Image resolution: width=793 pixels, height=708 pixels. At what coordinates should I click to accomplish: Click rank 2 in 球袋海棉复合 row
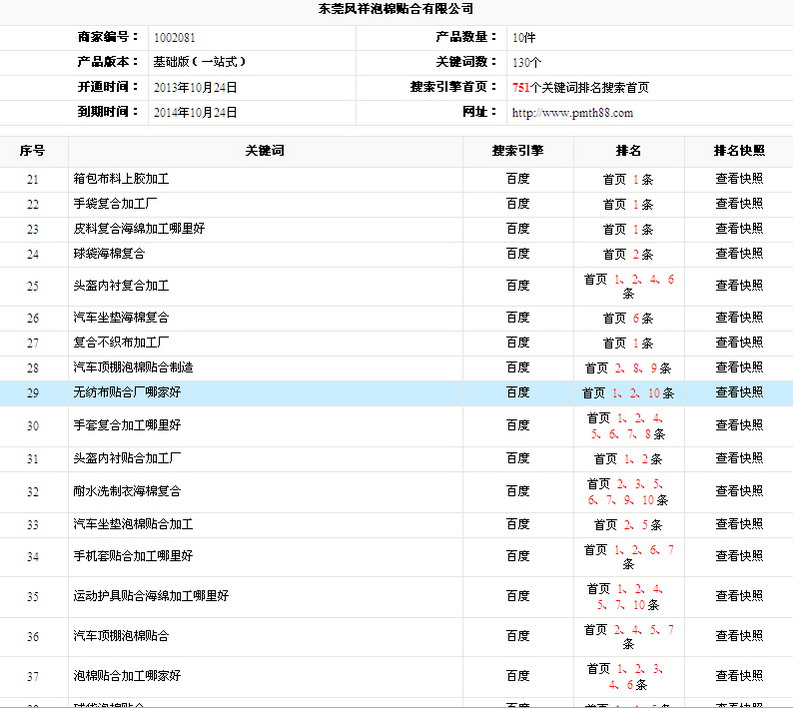click(x=636, y=255)
